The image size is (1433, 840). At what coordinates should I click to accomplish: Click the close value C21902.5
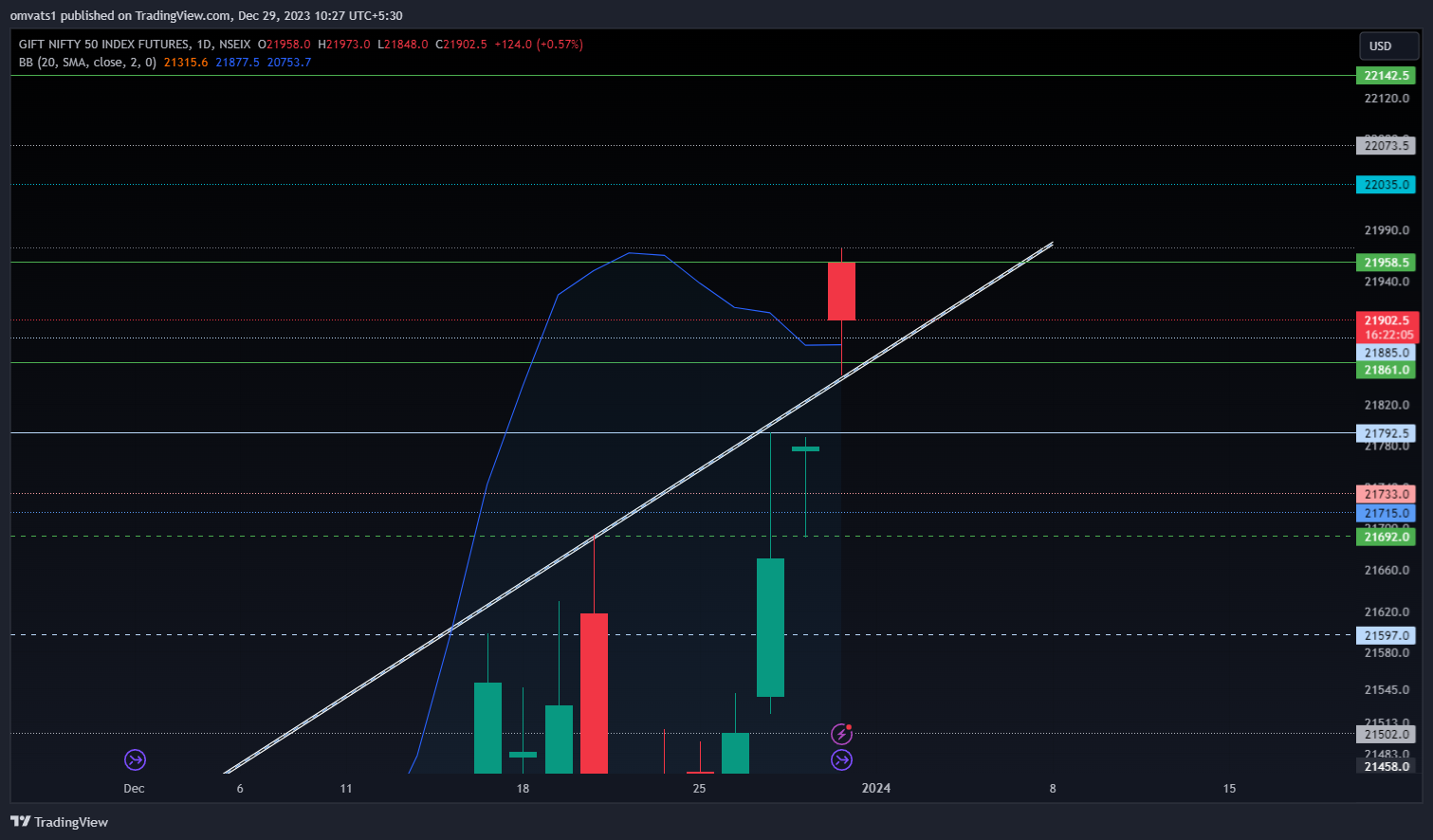pyautogui.click(x=462, y=45)
